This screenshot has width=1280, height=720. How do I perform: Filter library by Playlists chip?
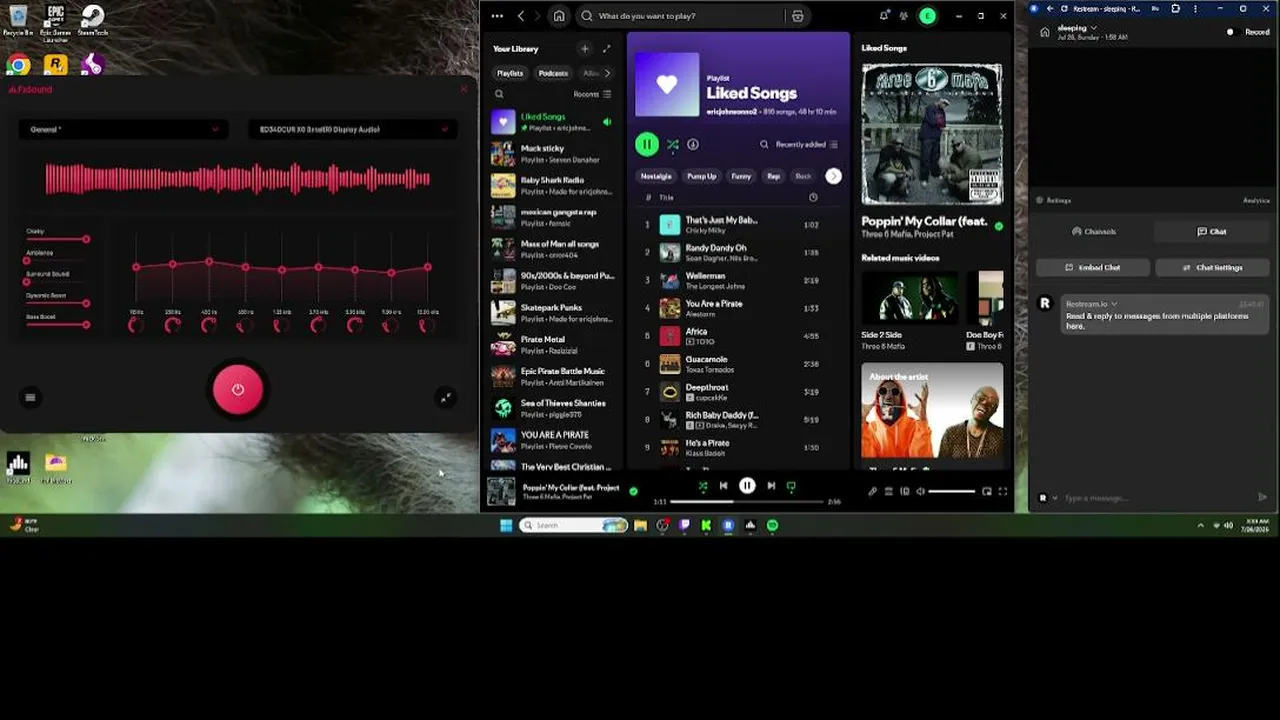point(510,73)
